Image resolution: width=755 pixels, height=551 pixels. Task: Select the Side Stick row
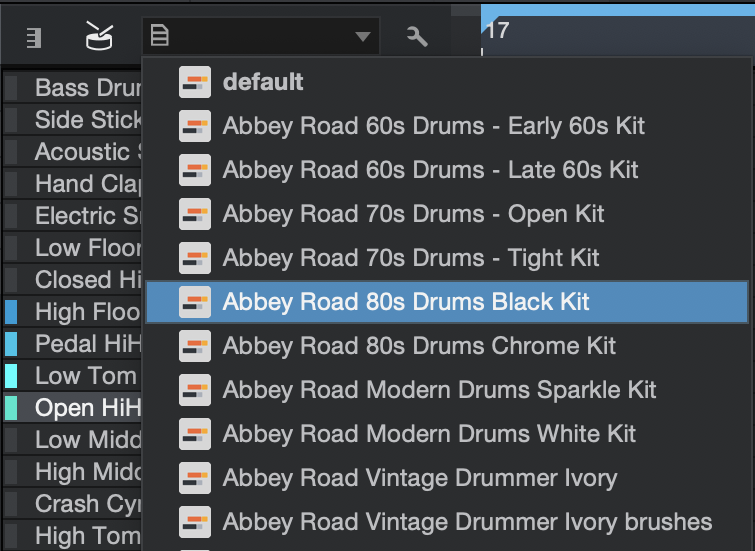(x=73, y=119)
